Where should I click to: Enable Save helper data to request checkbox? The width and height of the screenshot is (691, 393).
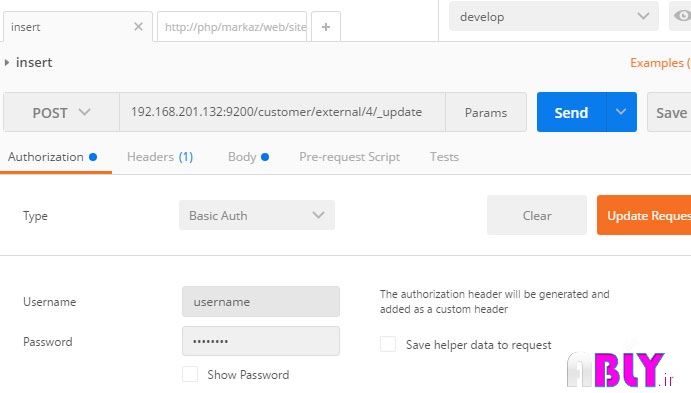click(x=388, y=344)
